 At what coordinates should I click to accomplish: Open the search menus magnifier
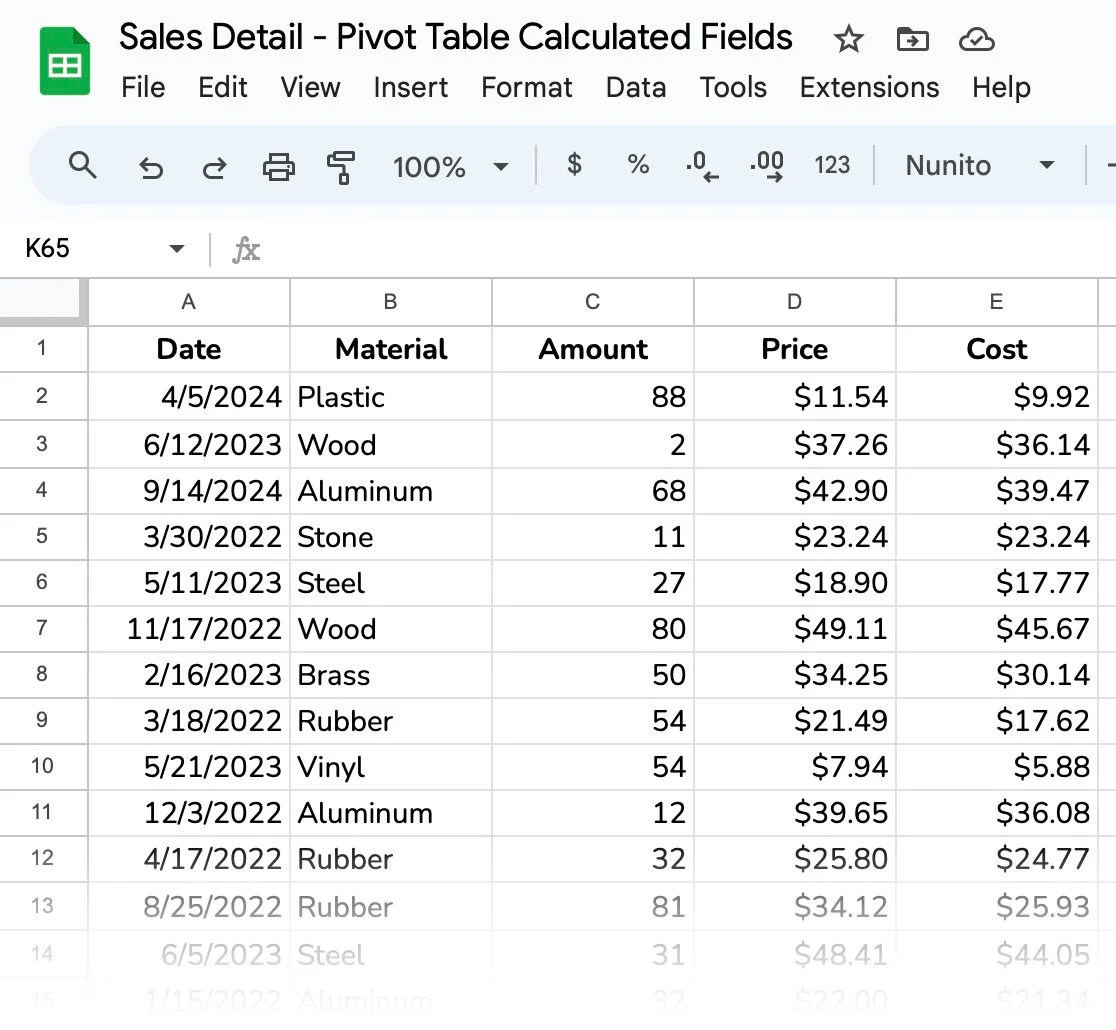point(83,166)
